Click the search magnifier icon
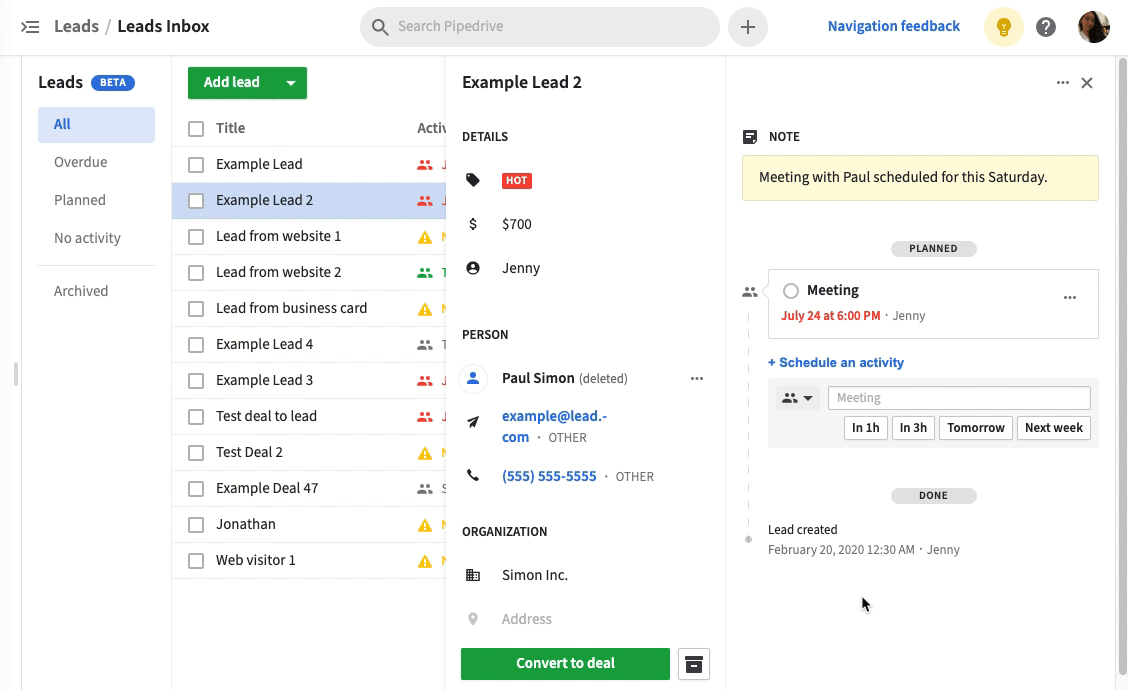 click(380, 27)
